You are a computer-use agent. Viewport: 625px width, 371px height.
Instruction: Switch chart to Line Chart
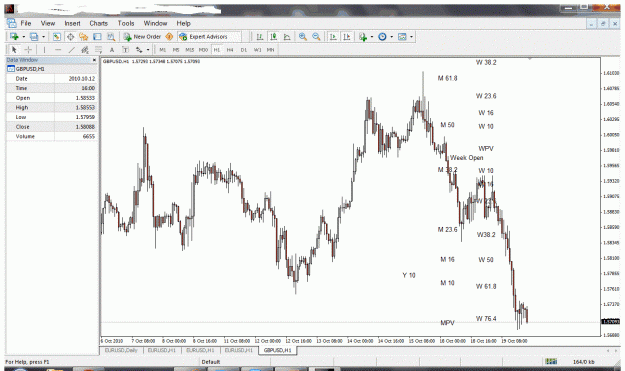click(x=287, y=37)
